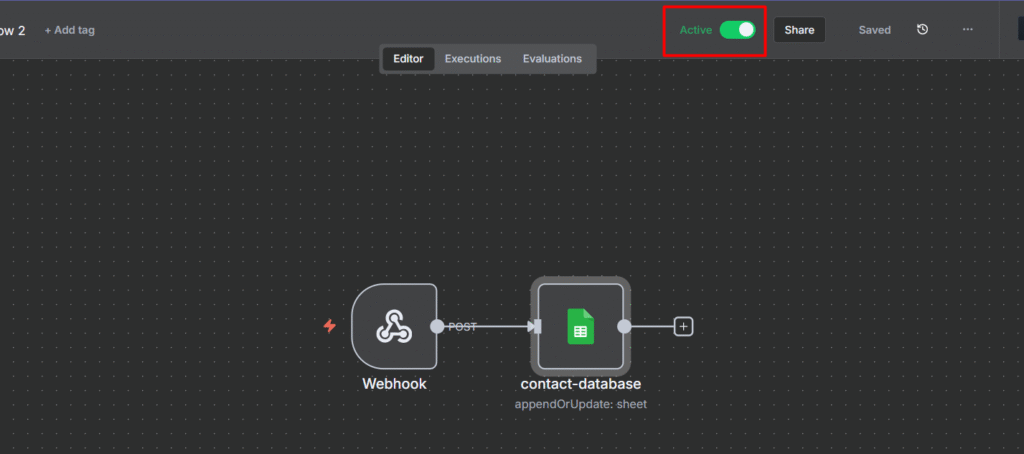Viewport: 1024px width, 454px height.
Task: Click the contact-database output connector dot
Action: coord(624,326)
